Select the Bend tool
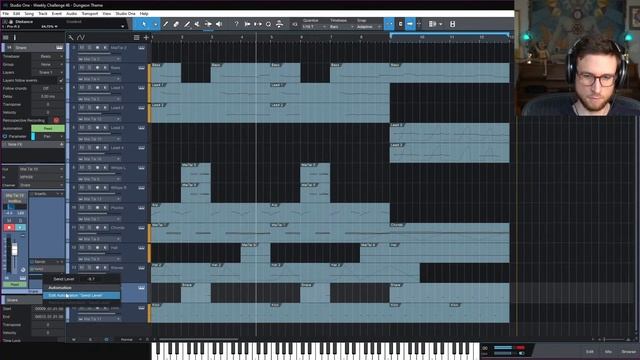 pyautogui.click(x=208, y=24)
